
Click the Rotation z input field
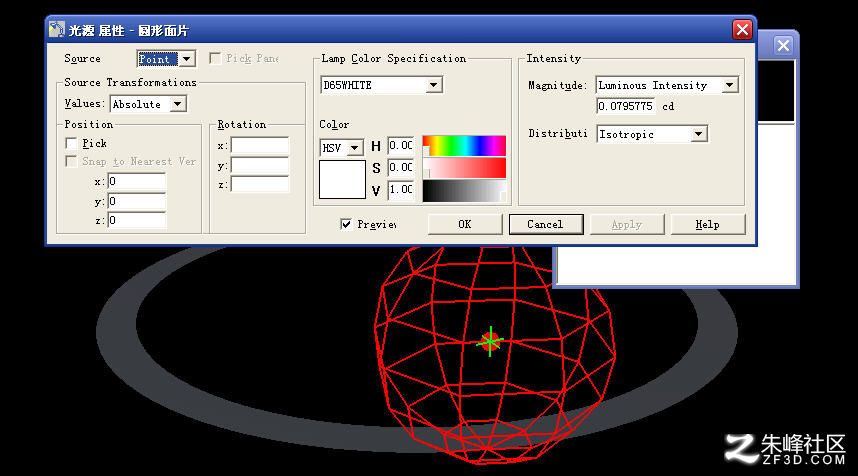click(x=259, y=184)
